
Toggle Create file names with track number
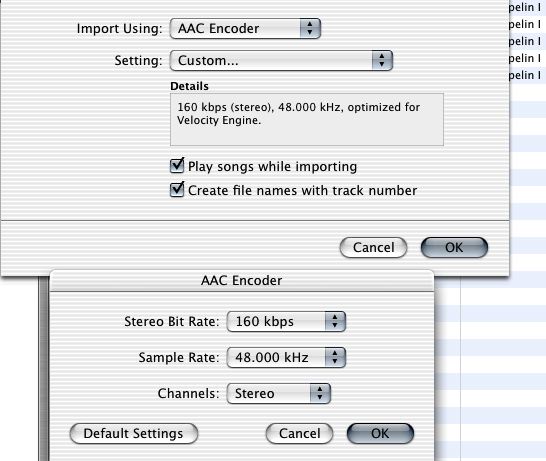click(x=177, y=190)
